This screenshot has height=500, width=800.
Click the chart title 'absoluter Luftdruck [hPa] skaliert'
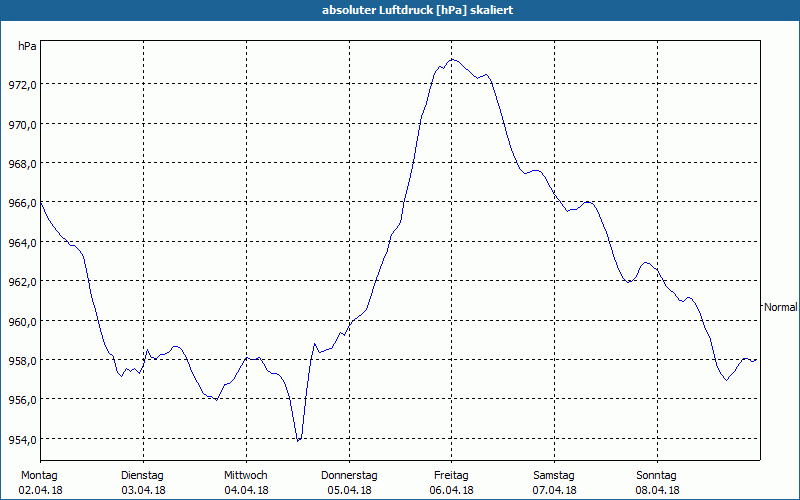click(417, 10)
